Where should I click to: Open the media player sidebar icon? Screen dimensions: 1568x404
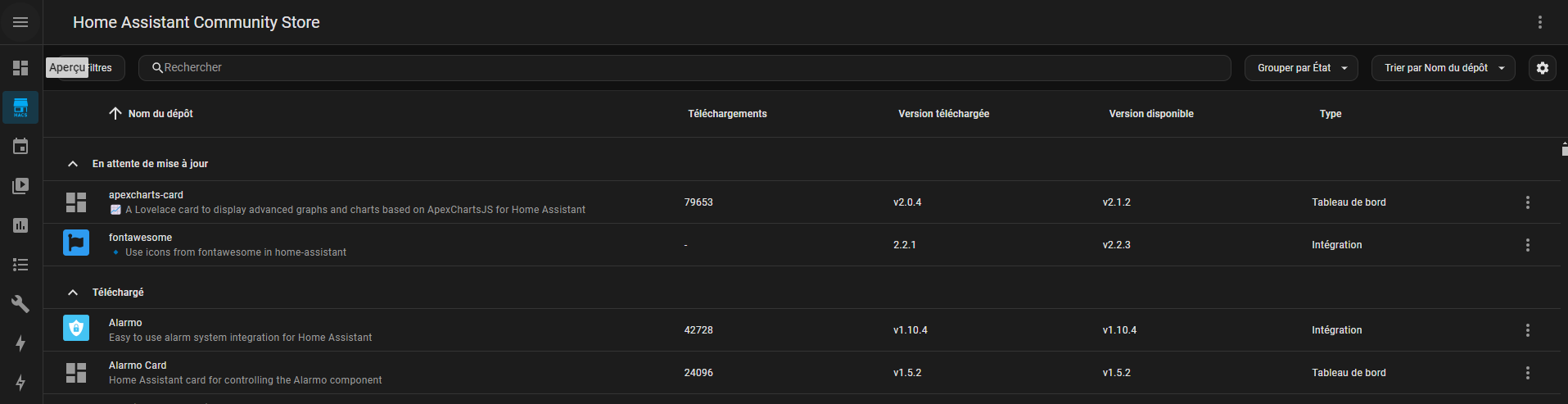[x=20, y=186]
